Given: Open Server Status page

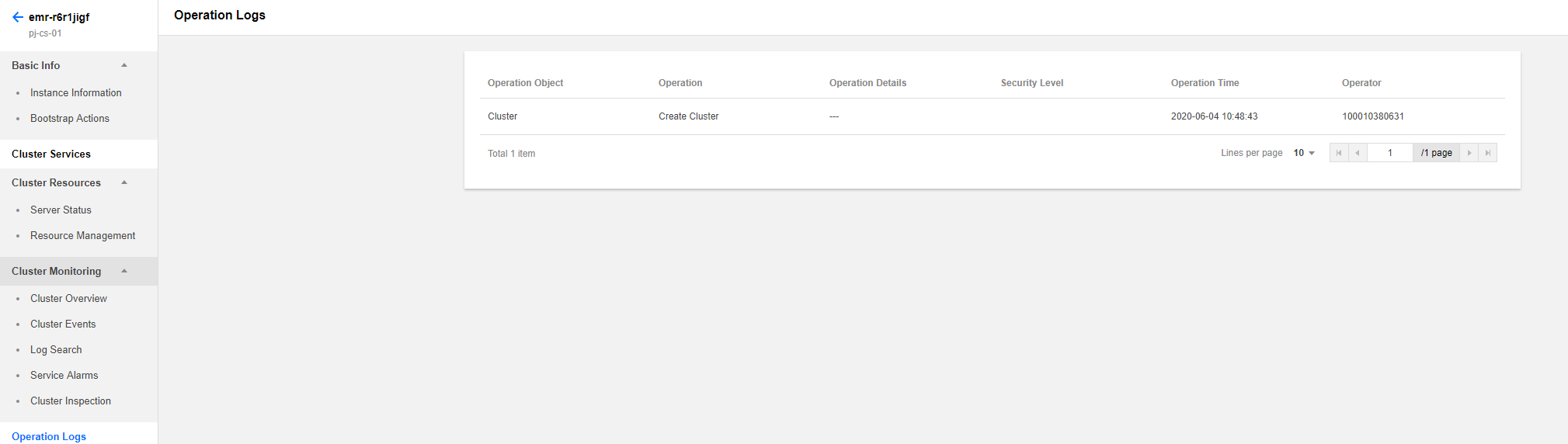Looking at the screenshot, I should pos(61,210).
